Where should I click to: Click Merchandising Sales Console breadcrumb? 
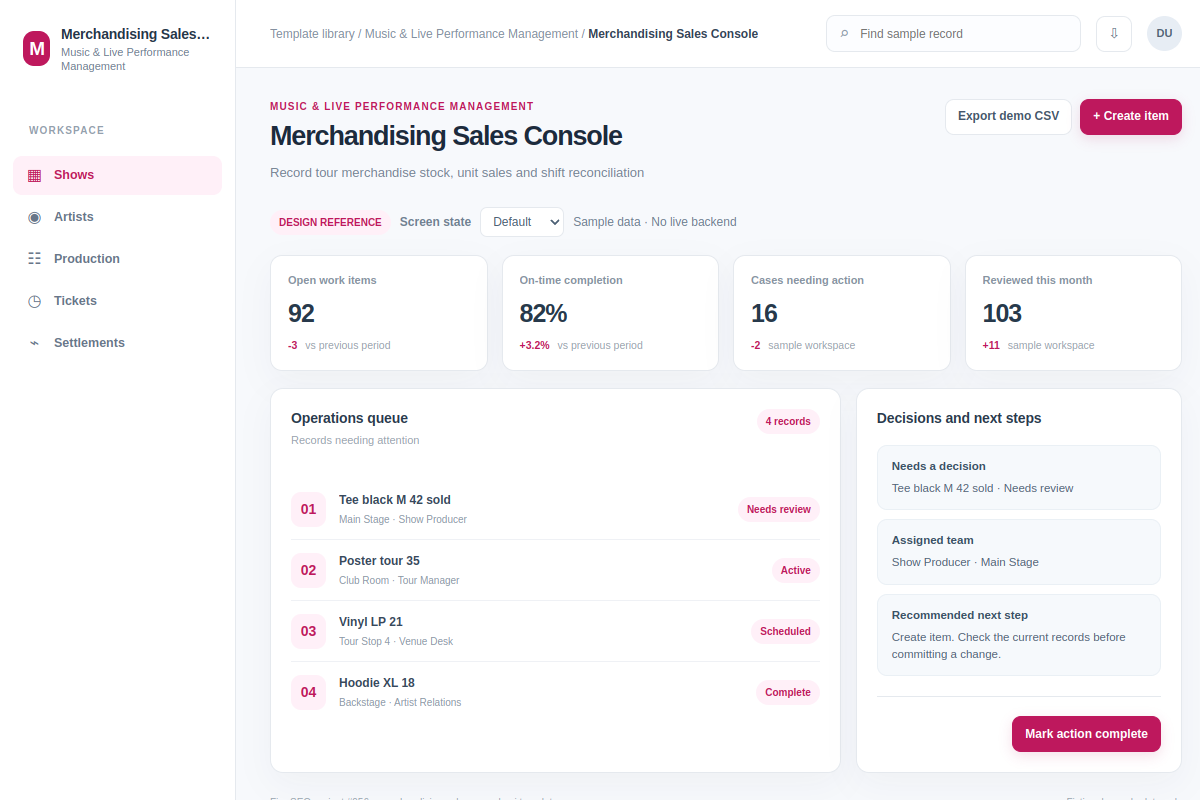(x=673, y=34)
